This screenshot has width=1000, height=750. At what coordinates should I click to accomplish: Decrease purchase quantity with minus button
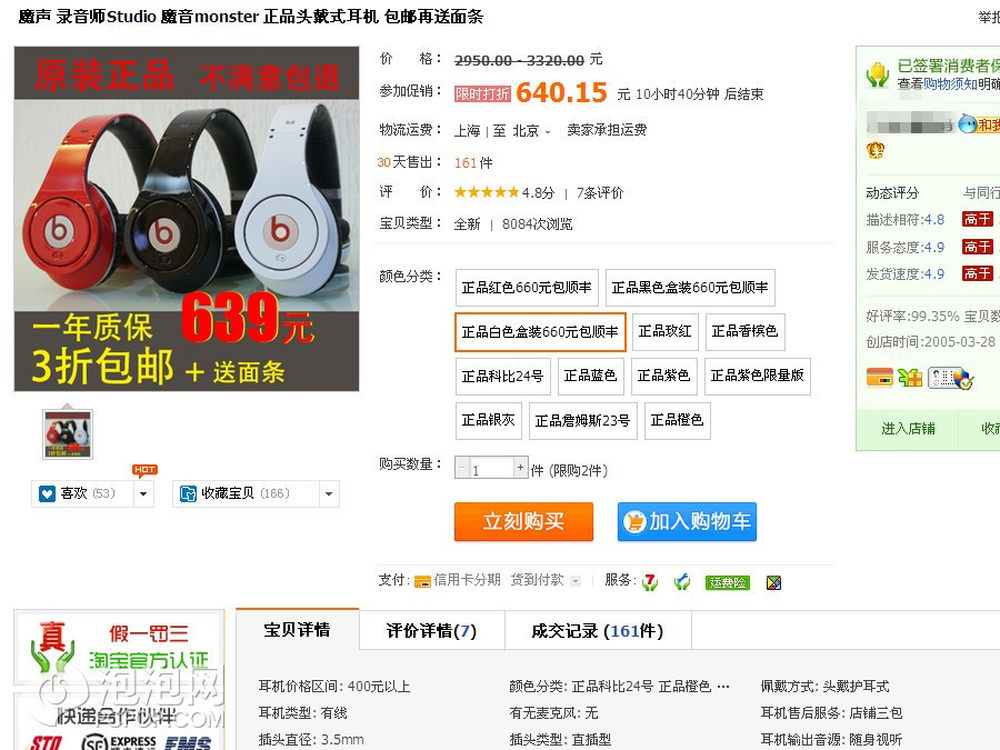tap(463, 468)
